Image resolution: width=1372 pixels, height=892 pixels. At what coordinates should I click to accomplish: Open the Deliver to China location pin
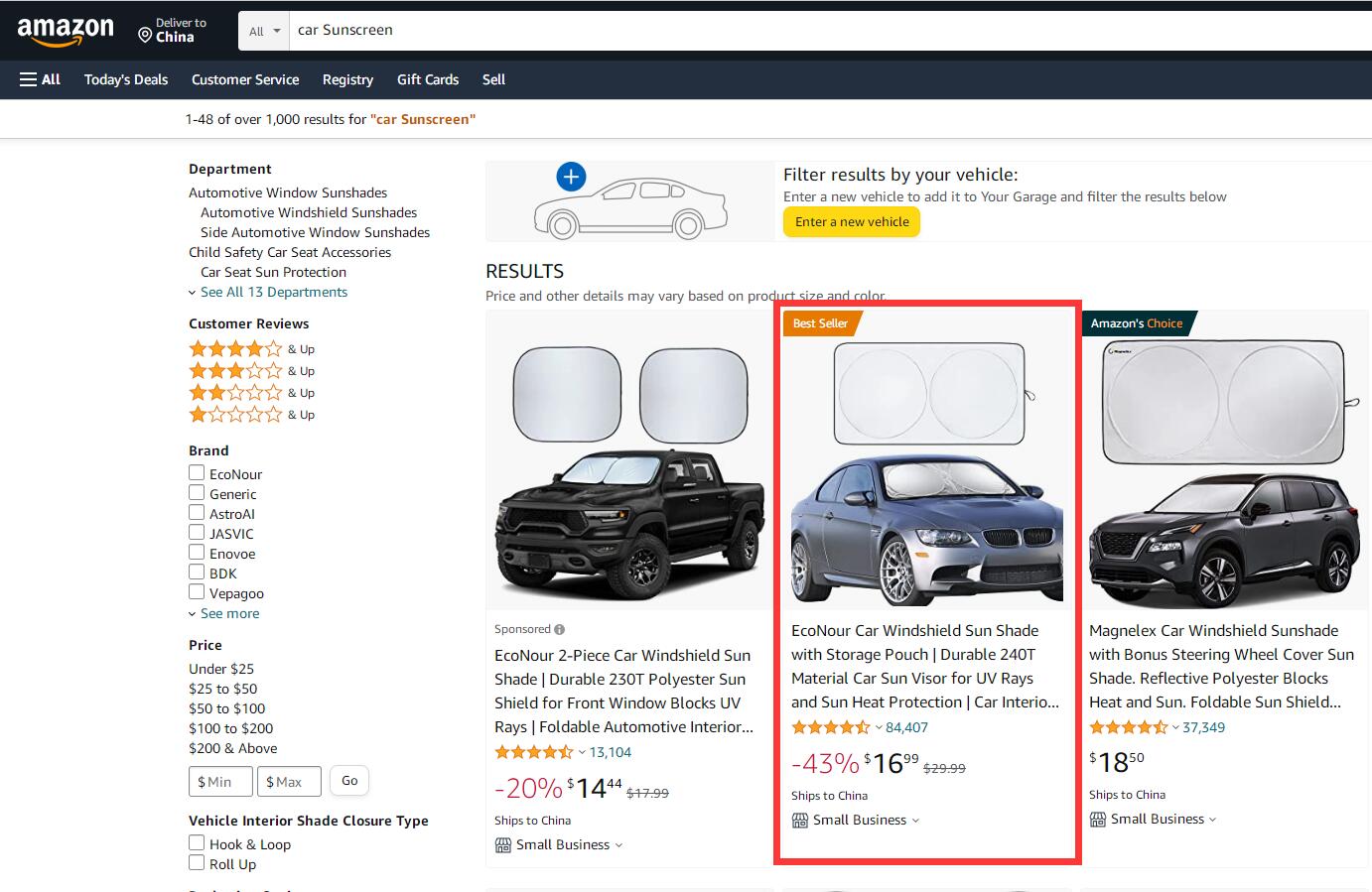145,37
